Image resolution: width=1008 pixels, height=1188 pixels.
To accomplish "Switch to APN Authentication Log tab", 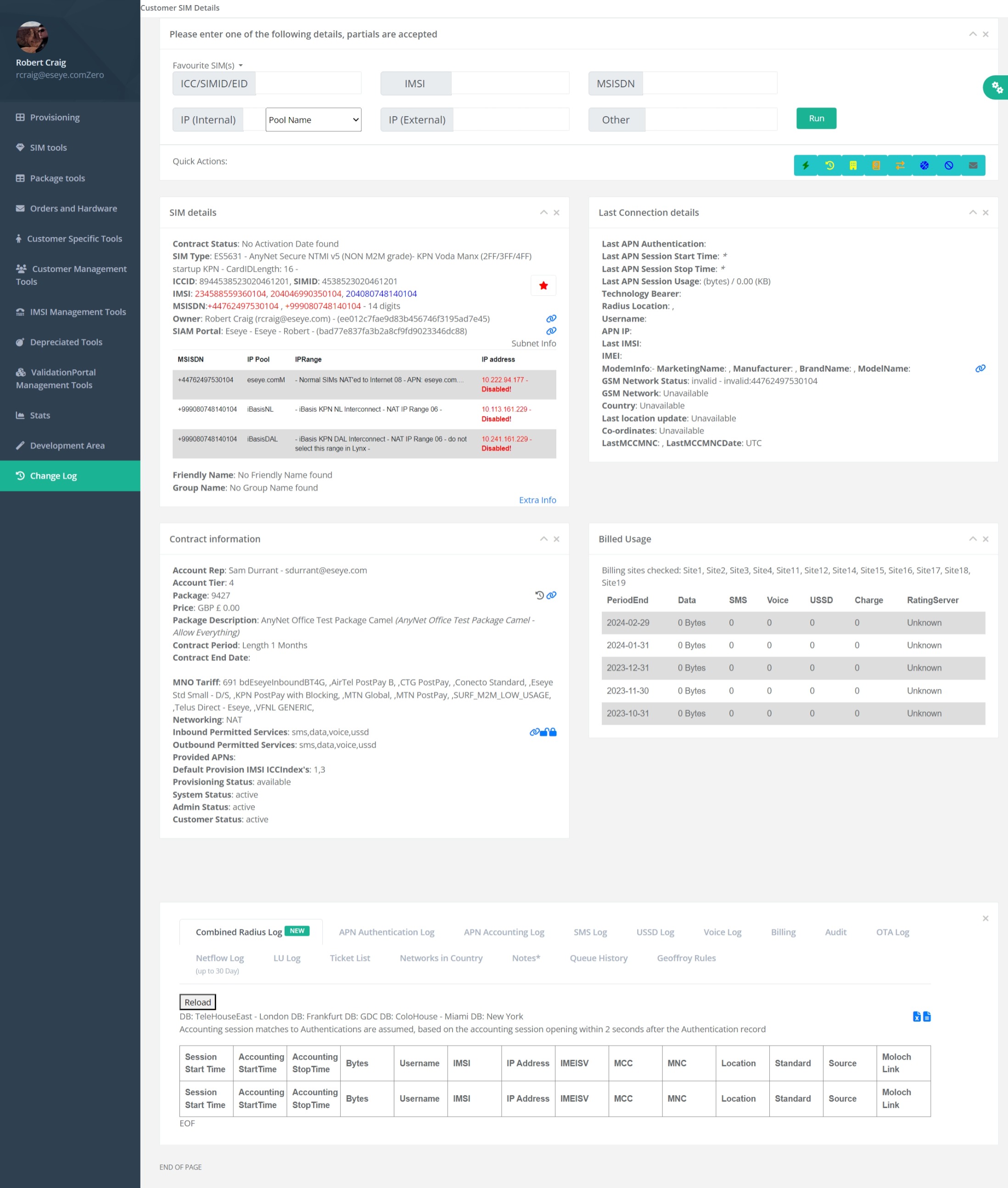I will point(386,931).
